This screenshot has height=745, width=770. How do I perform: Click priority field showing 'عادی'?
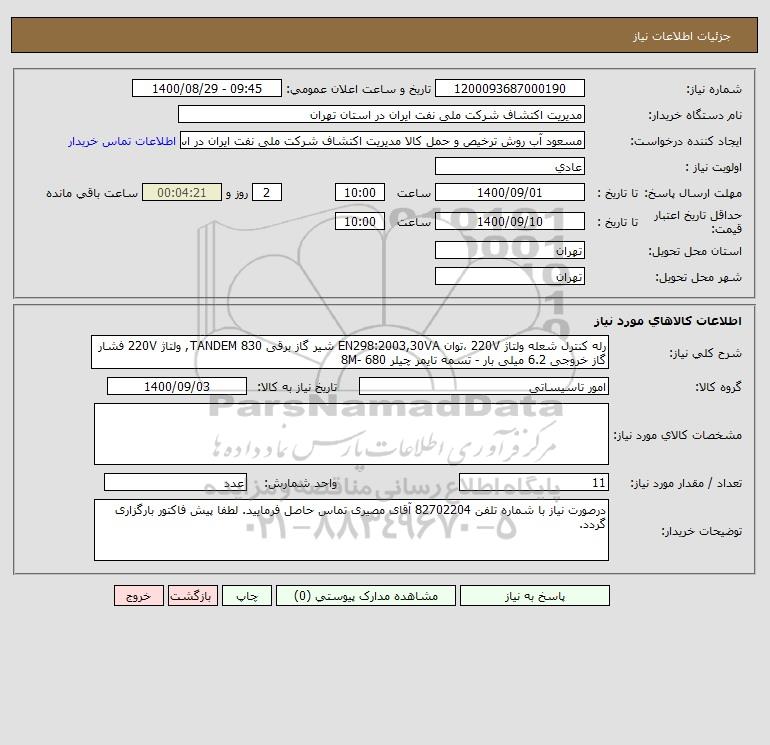[510, 166]
